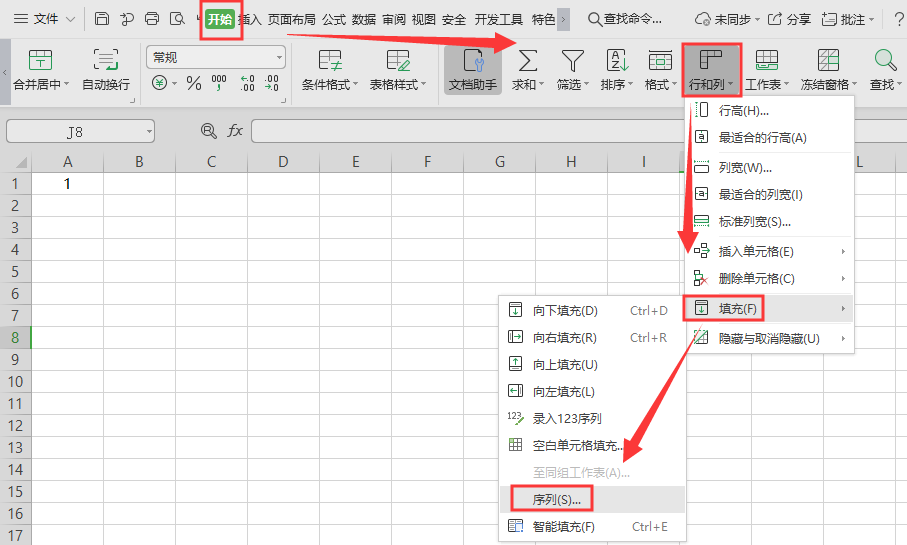The image size is (907, 545).
Task: Toggle the Auto Wrap (自动换行) button
Action: [105, 60]
